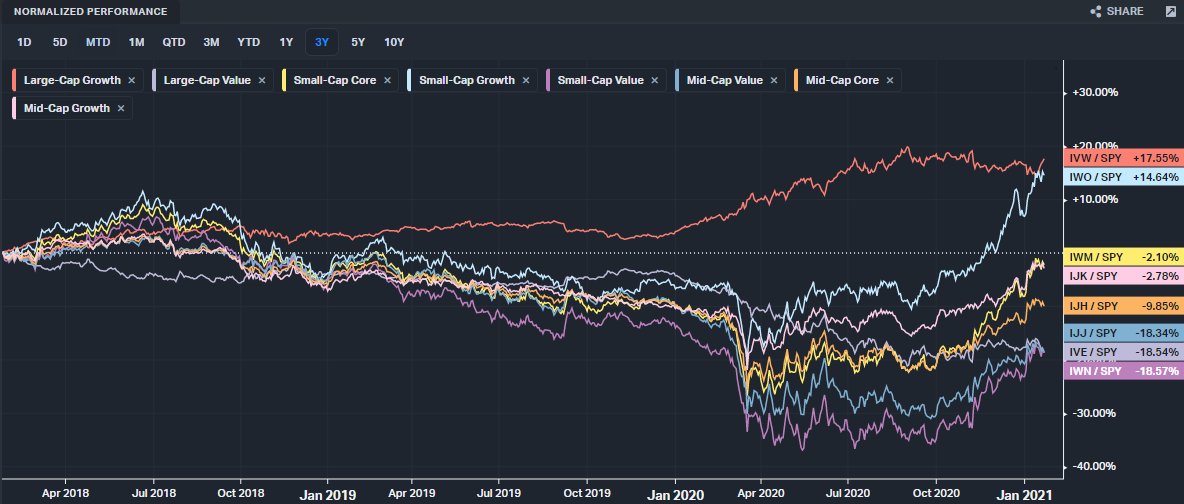Viewport: 1184px width, 504px height.
Task: Remove the Small-Cap Value series
Action: [x=655, y=80]
